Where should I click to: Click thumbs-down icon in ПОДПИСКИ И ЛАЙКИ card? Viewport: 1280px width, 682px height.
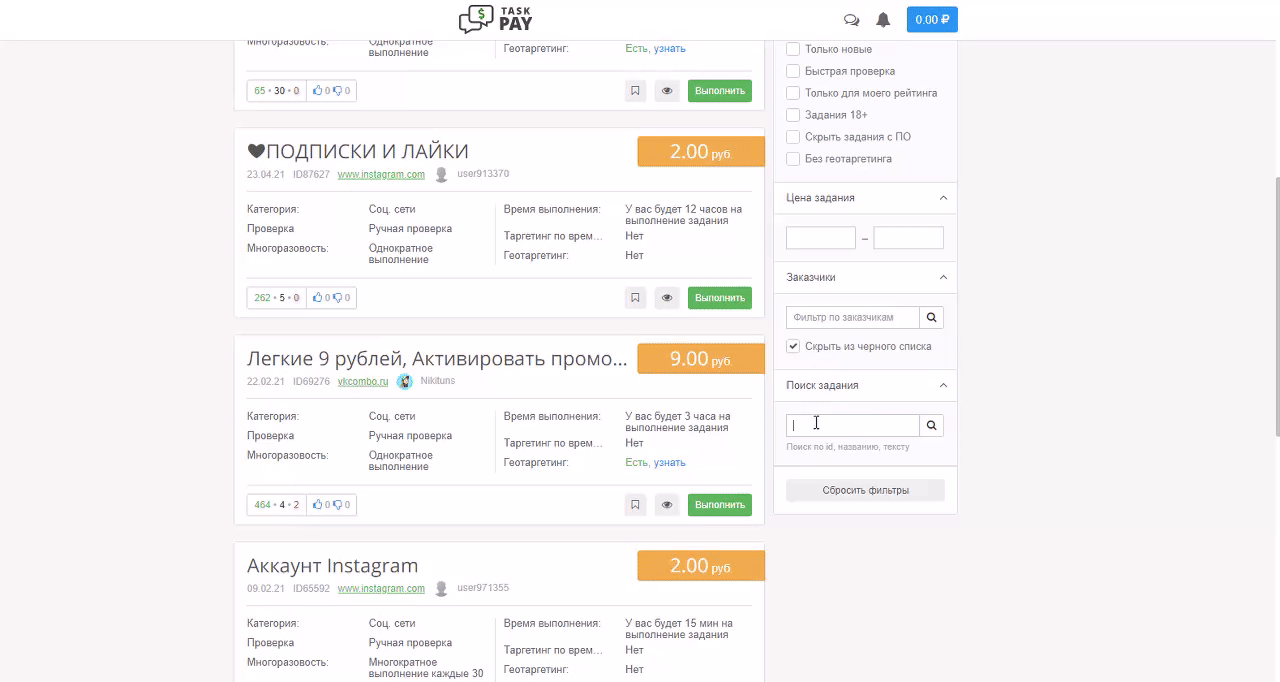337,297
